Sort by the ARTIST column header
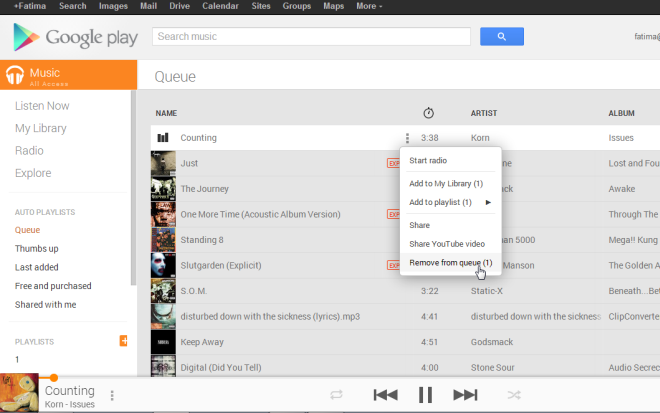The height and width of the screenshot is (413, 660). [x=484, y=113]
